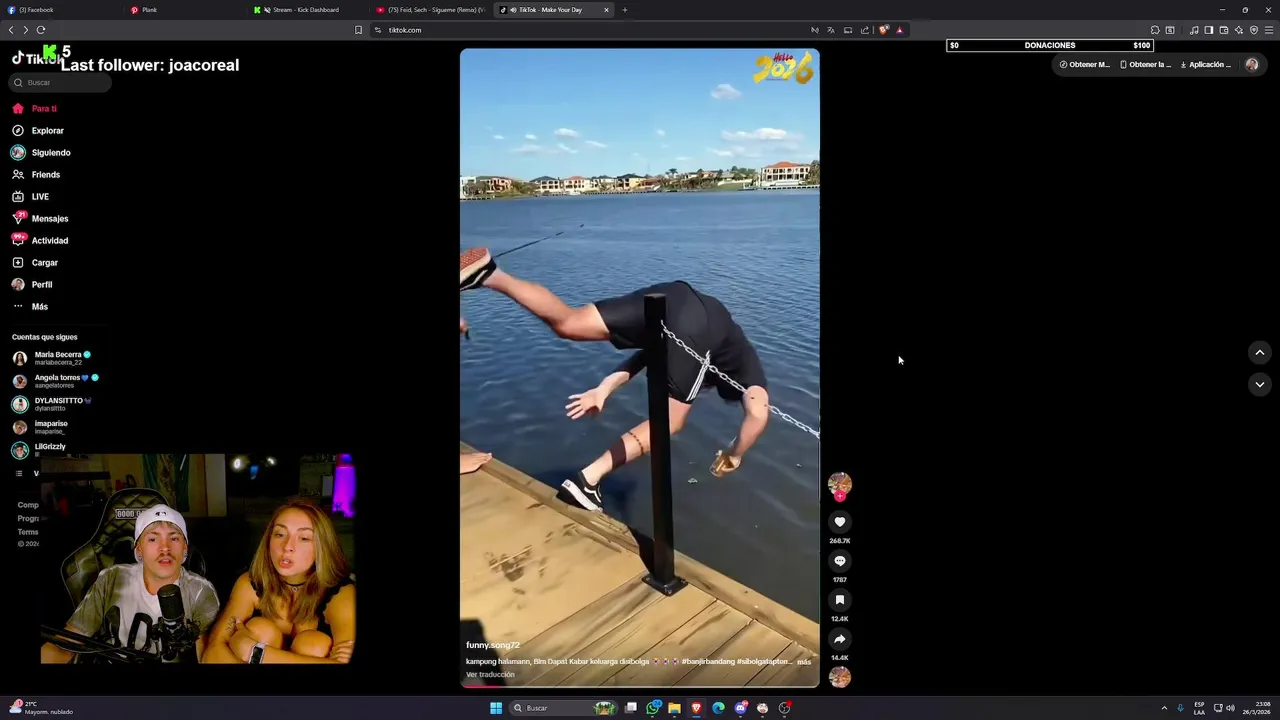Open LilGrizzly account
This screenshot has width=1280, height=720.
click(x=40, y=449)
